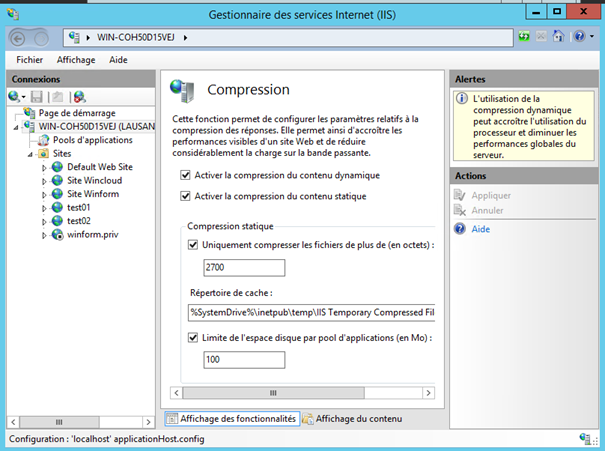
Task: Click the refresh page icon in address bar
Action: pyautogui.click(x=526, y=37)
